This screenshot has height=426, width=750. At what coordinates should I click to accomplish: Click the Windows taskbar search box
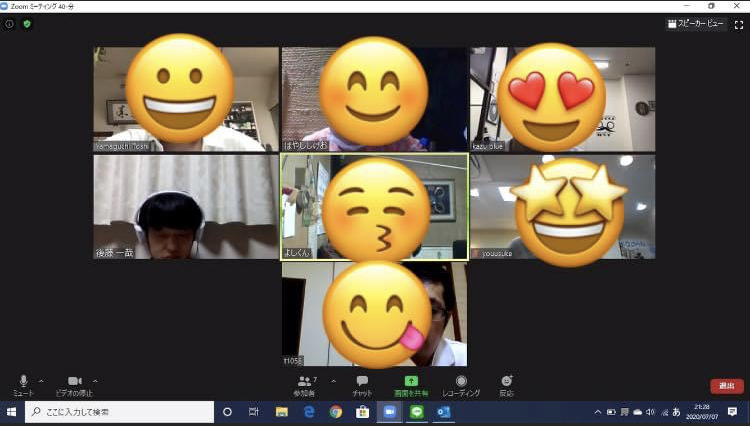point(120,412)
